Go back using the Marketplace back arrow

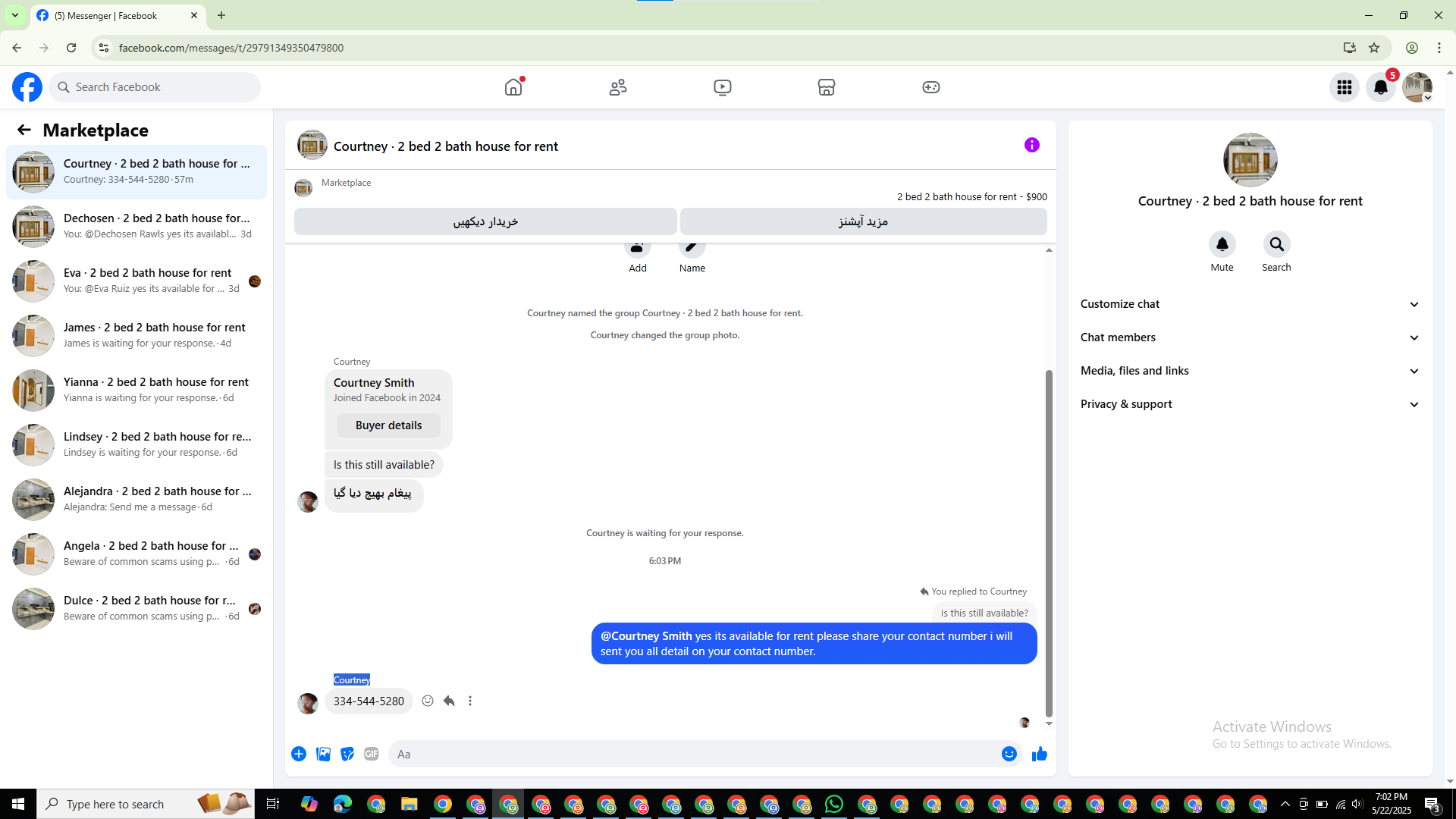point(24,130)
